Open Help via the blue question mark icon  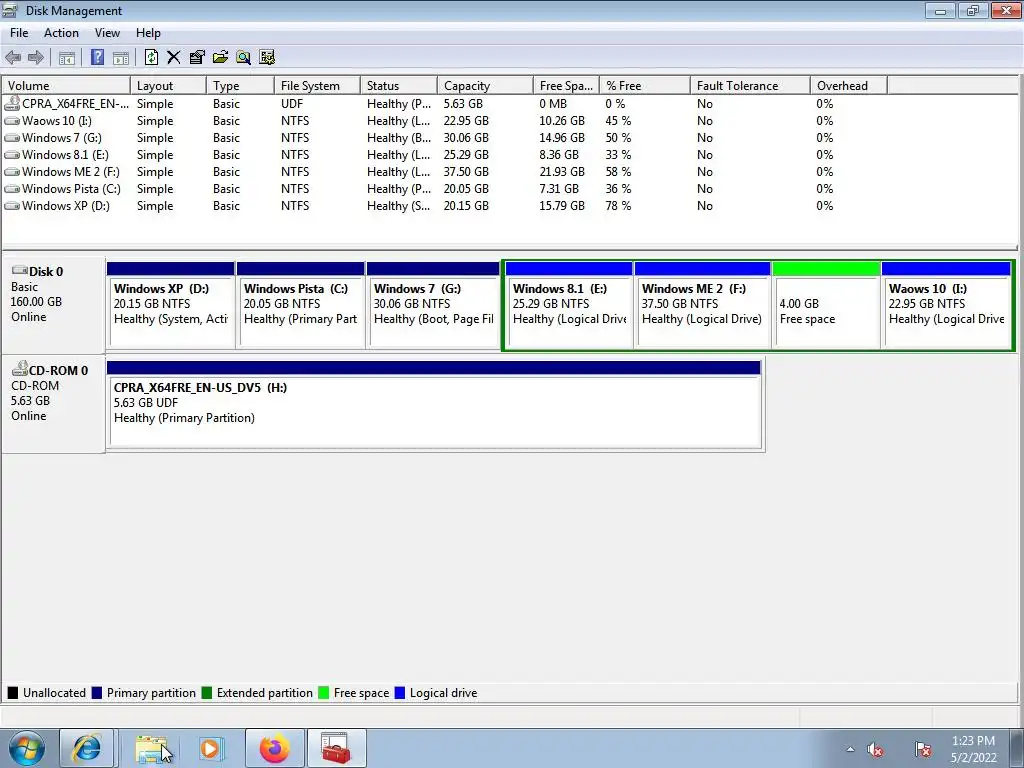point(97,57)
